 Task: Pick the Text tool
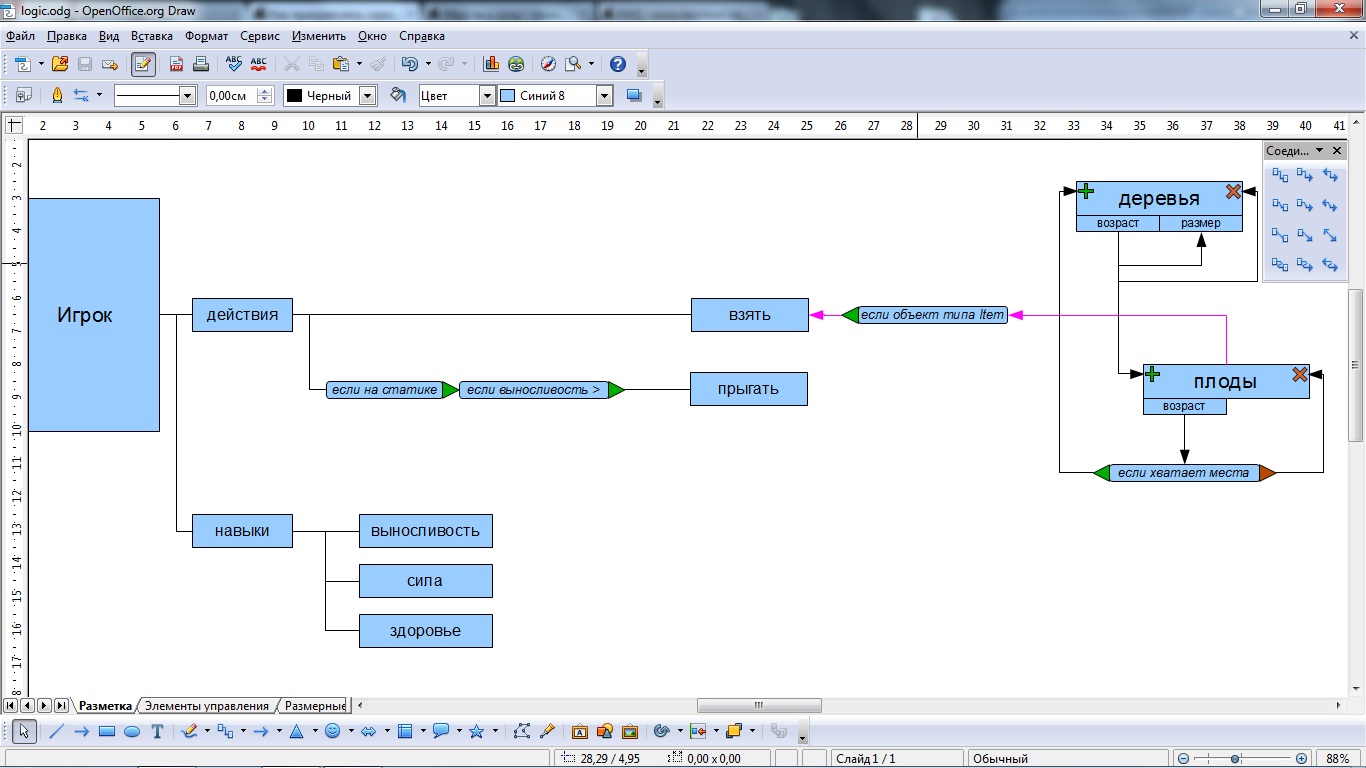[157, 732]
